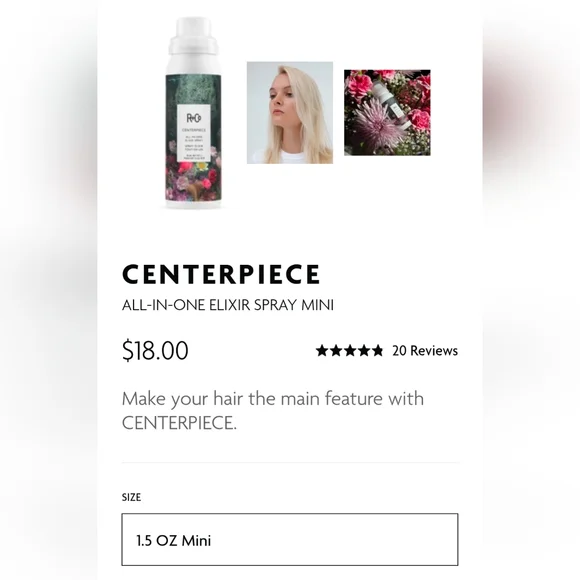Viewport: 580px width, 580px height.
Task: Click the 'Make your hair the main feature' description
Action: (x=273, y=410)
